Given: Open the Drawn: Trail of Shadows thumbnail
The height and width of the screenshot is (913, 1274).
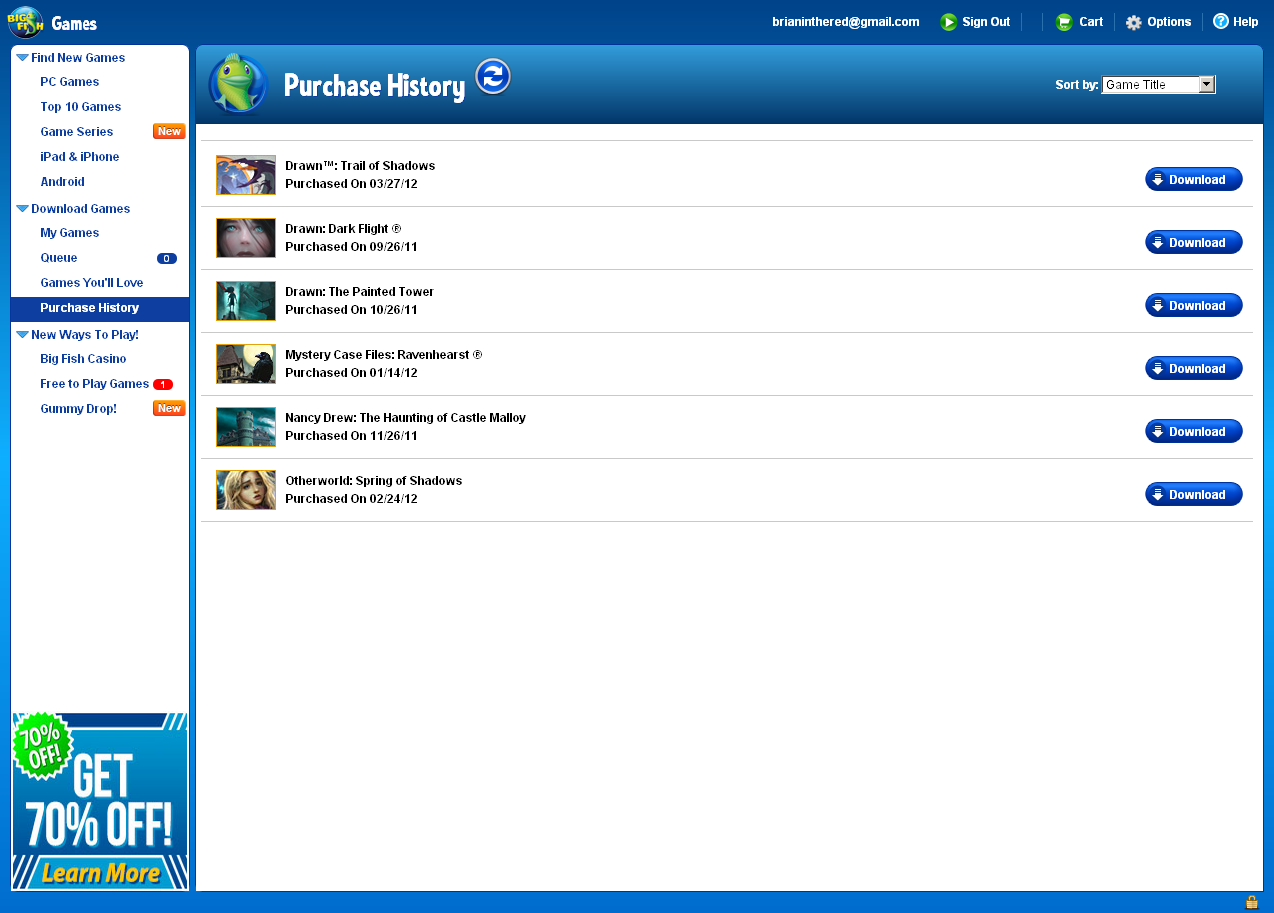Looking at the screenshot, I should pyautogui.click(x=246, y=175).
